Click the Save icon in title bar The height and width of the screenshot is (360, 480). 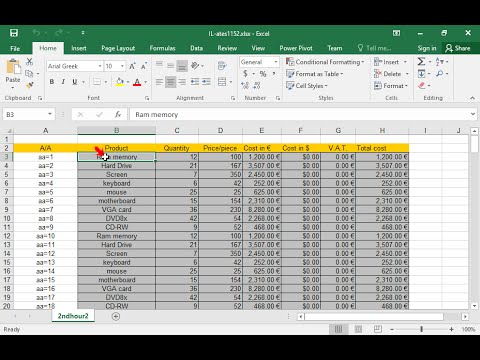tap(14, 33)
